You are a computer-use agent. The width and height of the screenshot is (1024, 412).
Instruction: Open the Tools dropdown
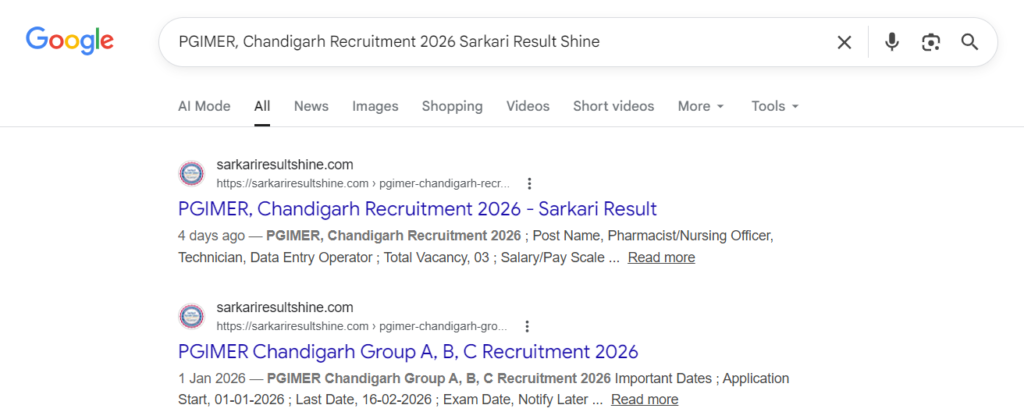[x=775, y=106]
